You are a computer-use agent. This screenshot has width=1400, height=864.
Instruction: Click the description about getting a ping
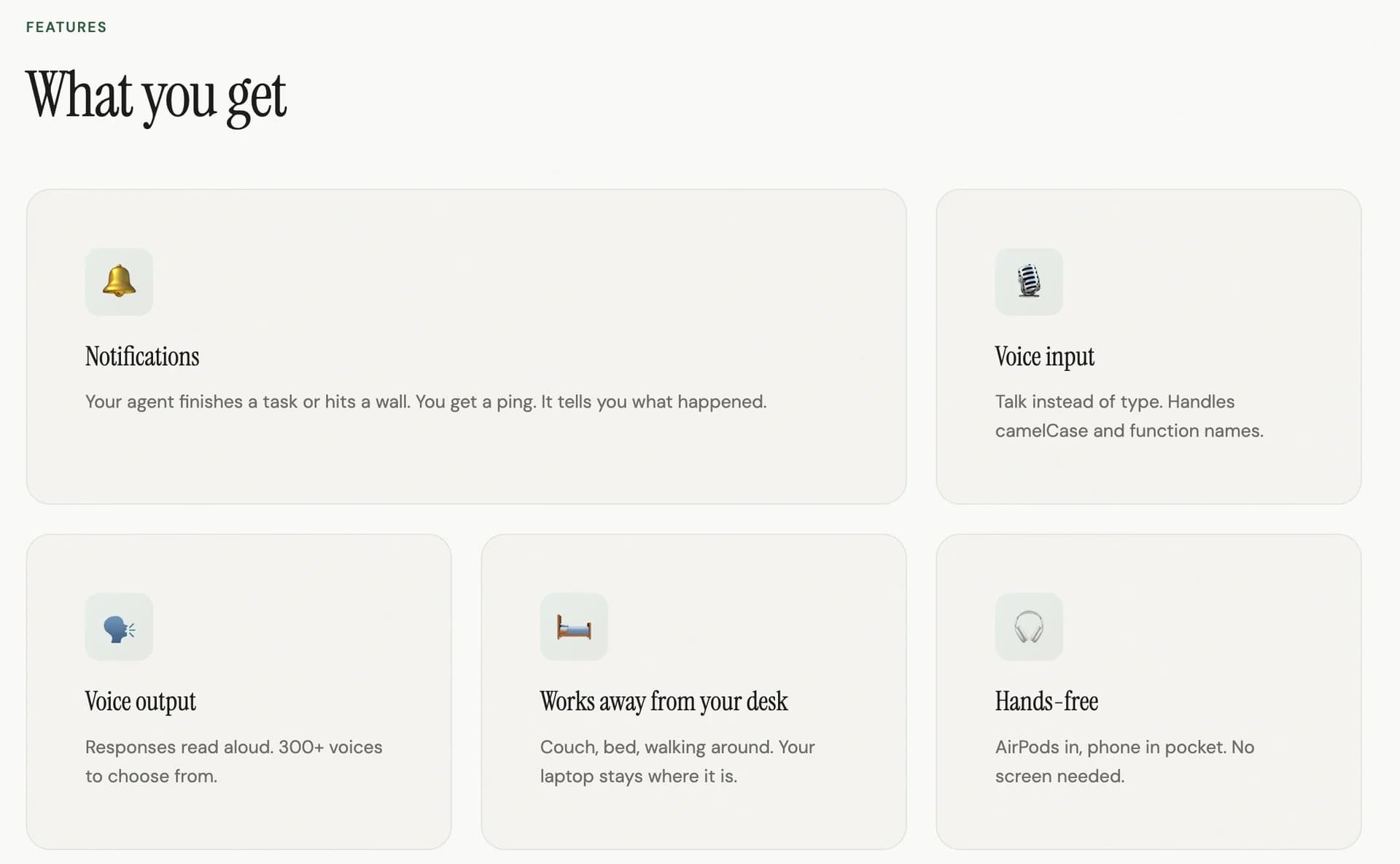(426, 401)
